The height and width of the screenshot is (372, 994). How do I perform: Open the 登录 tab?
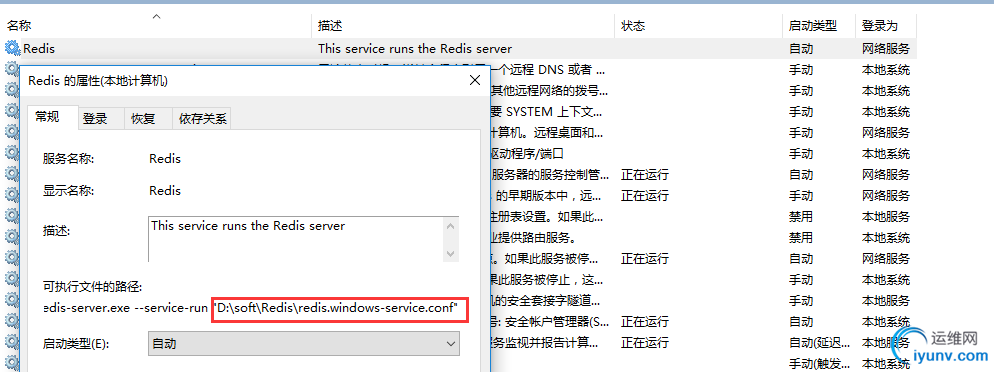click(x=96, y=119)
